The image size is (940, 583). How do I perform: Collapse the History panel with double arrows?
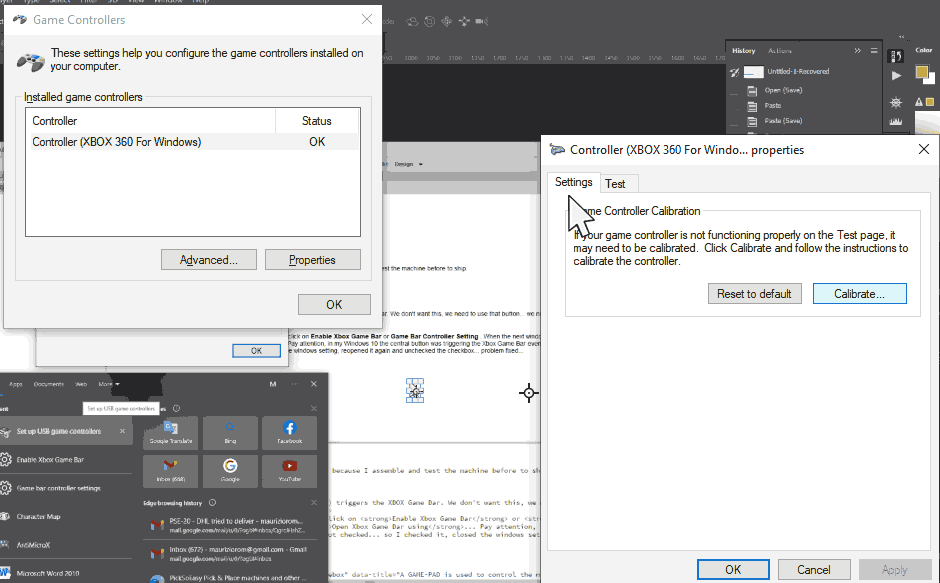[857, 50]
